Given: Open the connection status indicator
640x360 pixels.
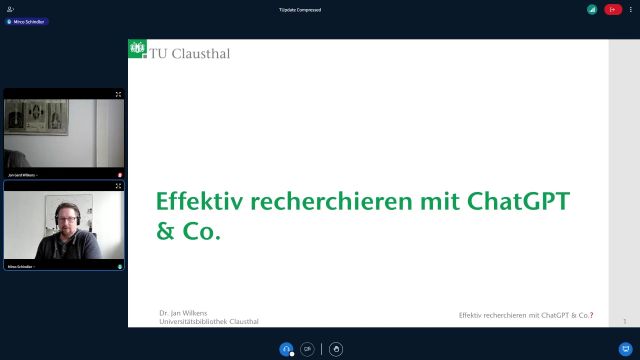Looking at the screenshot, I should 592,9.
